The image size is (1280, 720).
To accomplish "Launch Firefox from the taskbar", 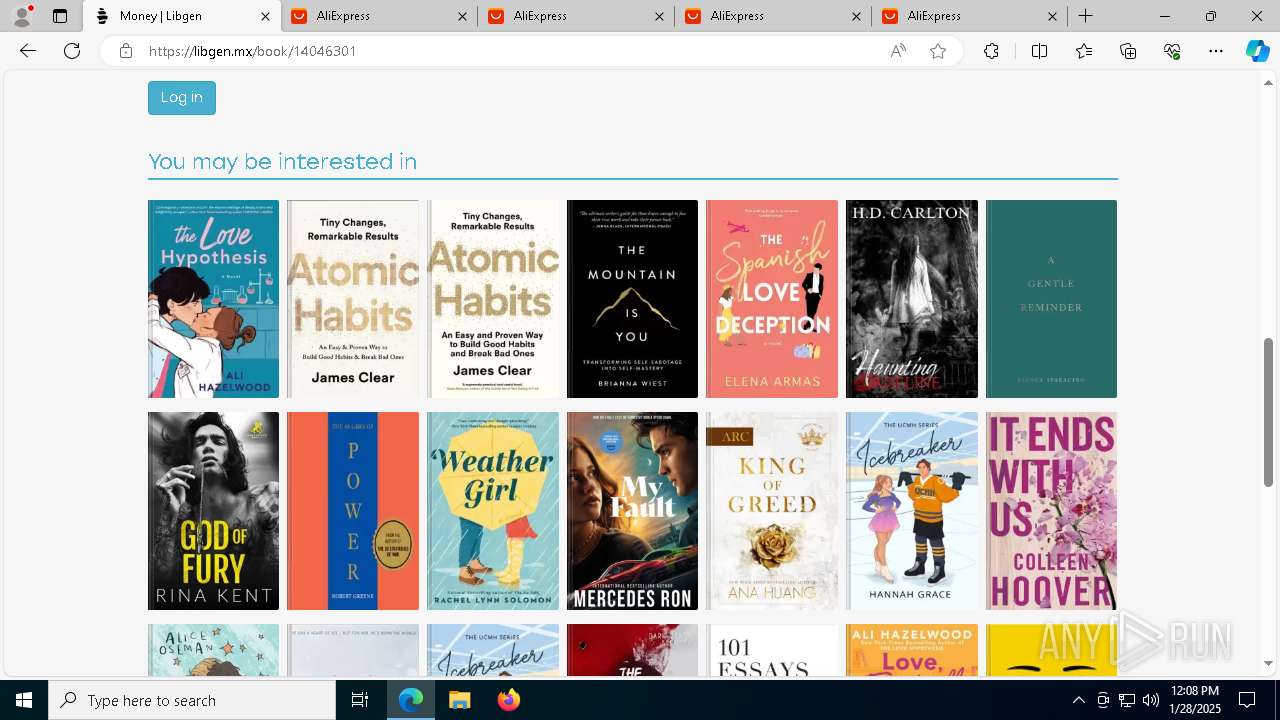I will [508, 700].
